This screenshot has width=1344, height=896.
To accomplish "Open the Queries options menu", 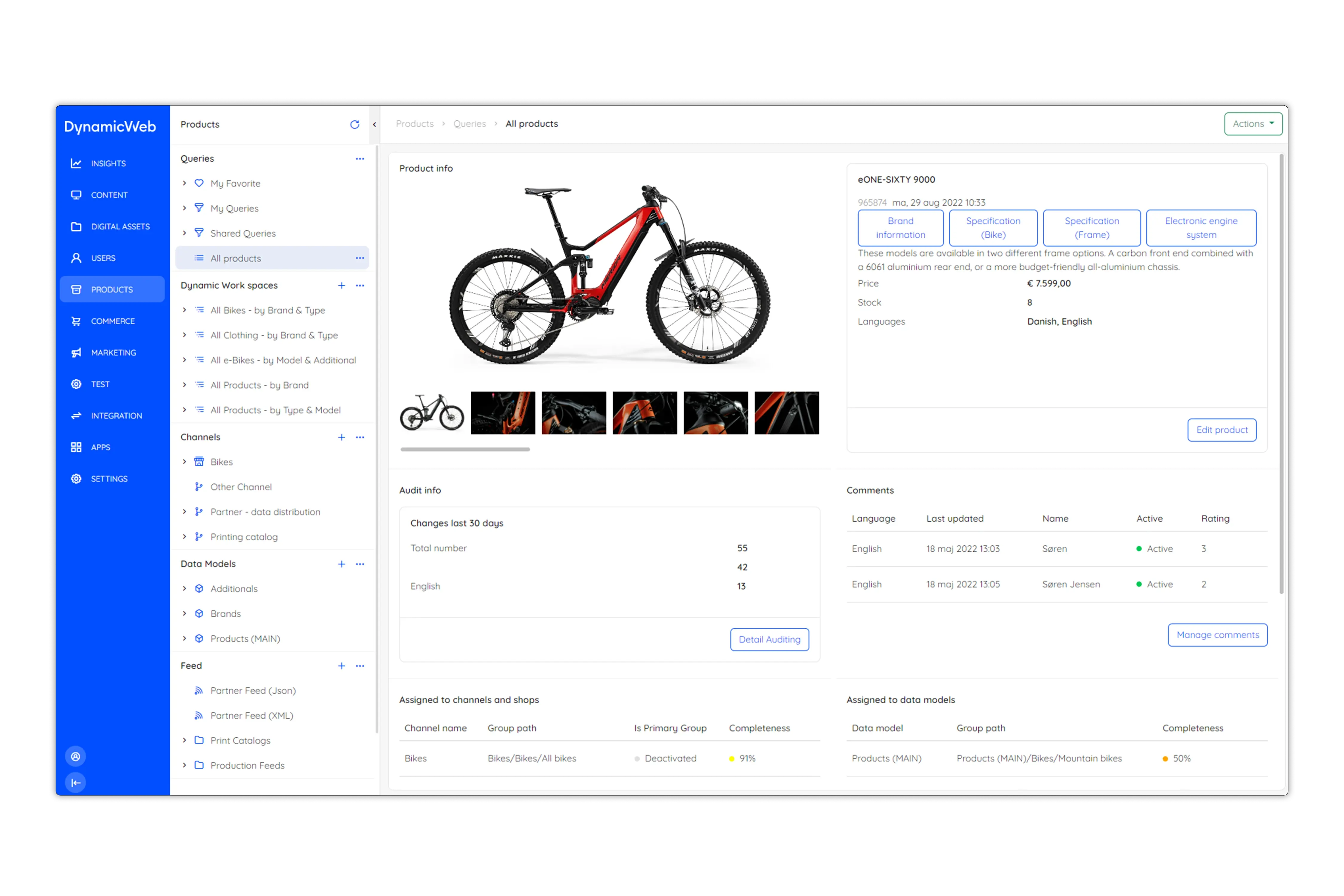I will pyautogui.click(x=359, y=158).
